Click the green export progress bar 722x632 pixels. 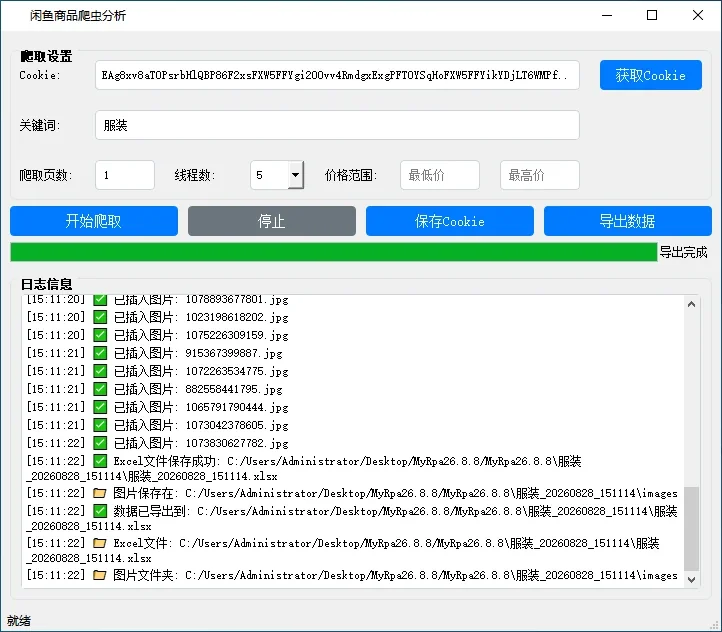point(334,252)
